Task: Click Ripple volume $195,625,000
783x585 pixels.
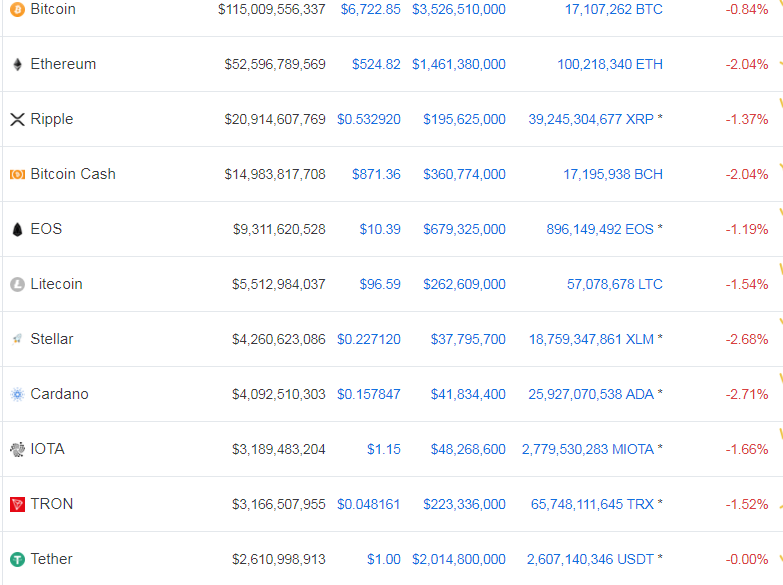Action: pyautogui.click(x=464, y=119)
